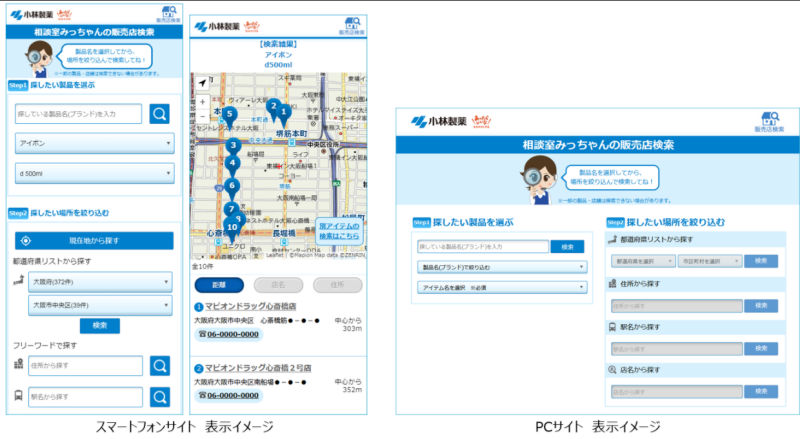
Task: Focus PC product name input field
Action: pyautogui.click(x=483, y=247)
